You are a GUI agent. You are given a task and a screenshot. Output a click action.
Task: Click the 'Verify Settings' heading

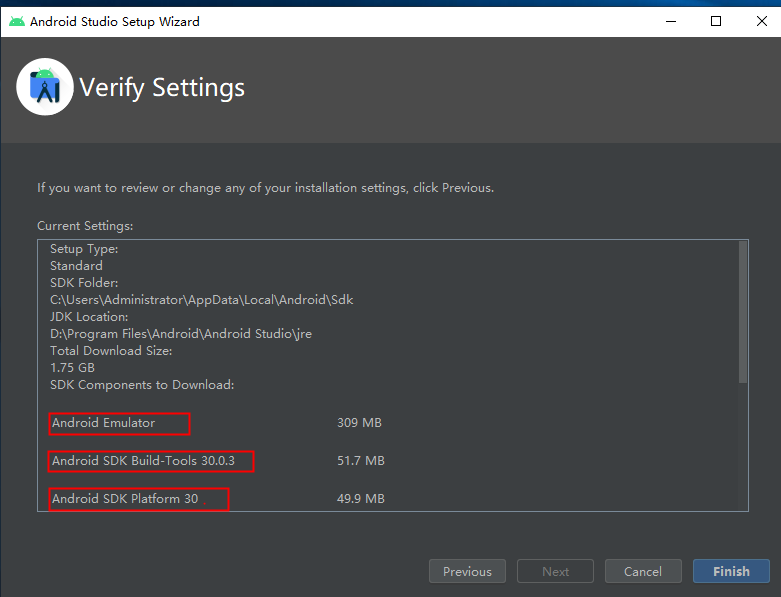tap(162, 88)
